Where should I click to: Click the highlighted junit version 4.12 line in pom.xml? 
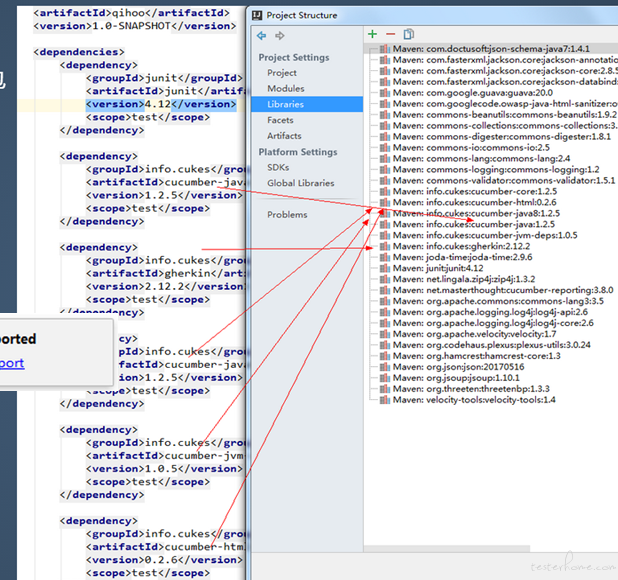(161, 104)
